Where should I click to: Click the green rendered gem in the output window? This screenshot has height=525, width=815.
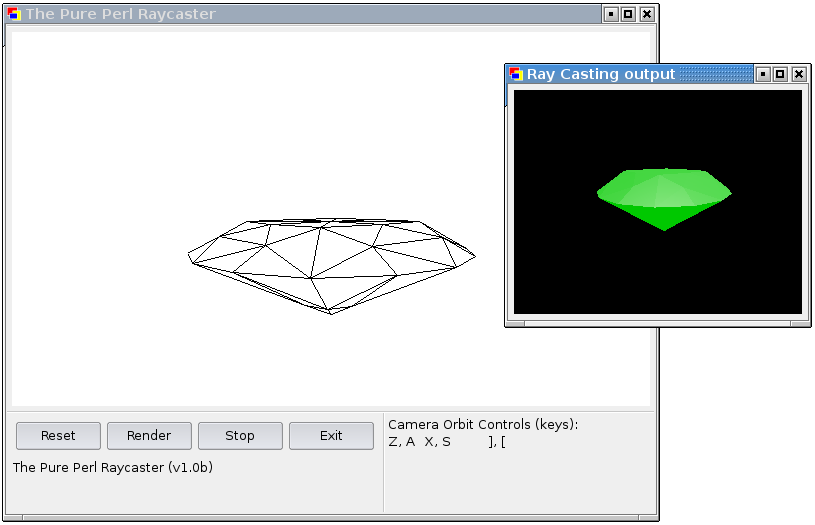point(664,199)
